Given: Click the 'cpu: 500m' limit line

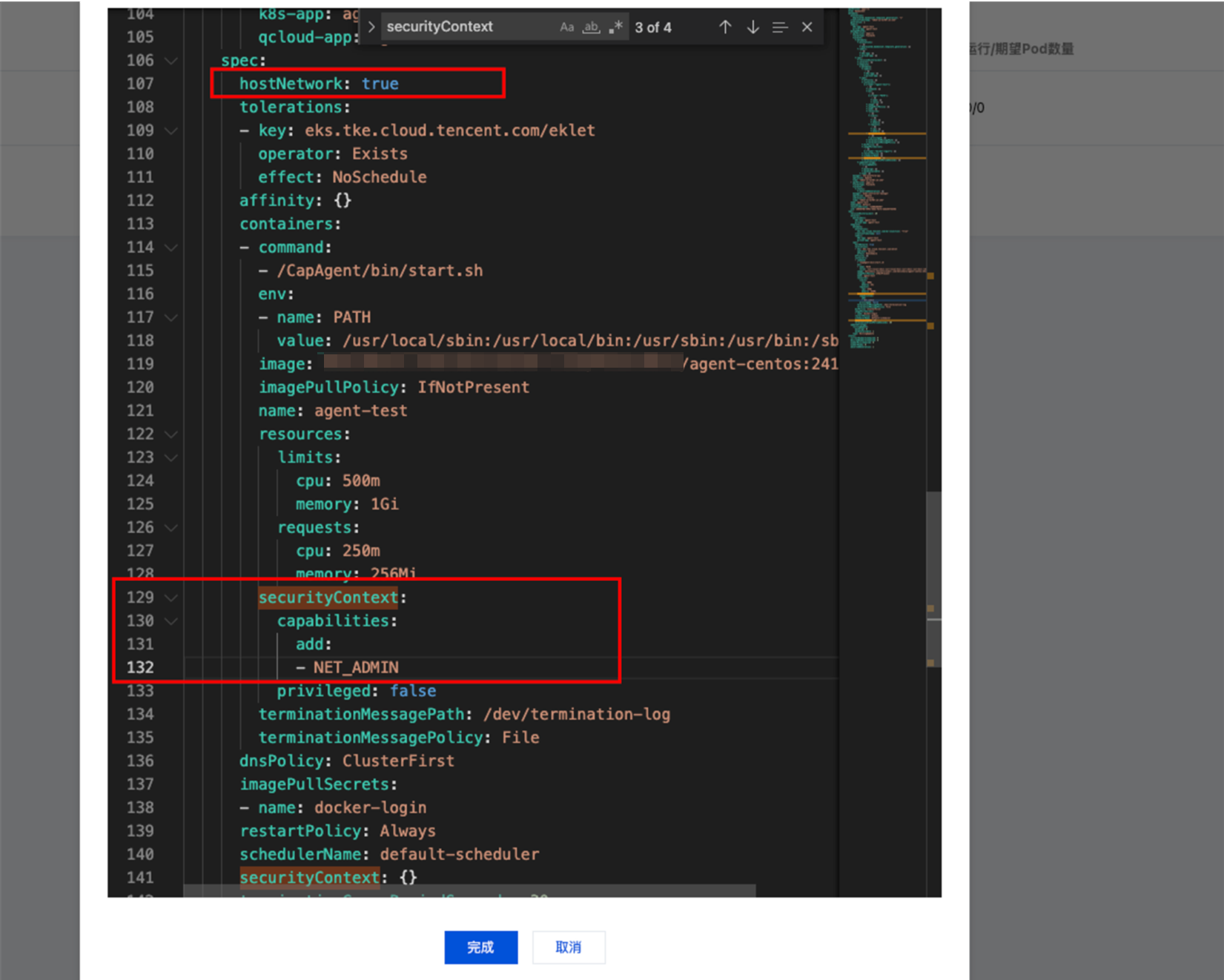Looking at the screenshot, I should click(x=338, y=481).
